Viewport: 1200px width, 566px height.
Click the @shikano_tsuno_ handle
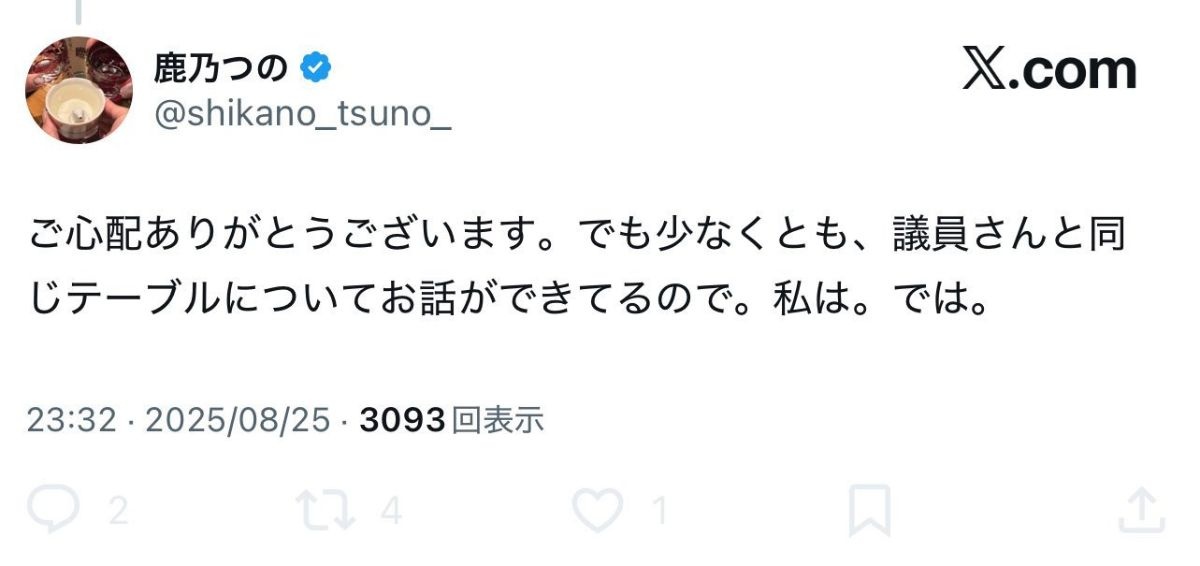pyautogui.click(x=302, y=115)
